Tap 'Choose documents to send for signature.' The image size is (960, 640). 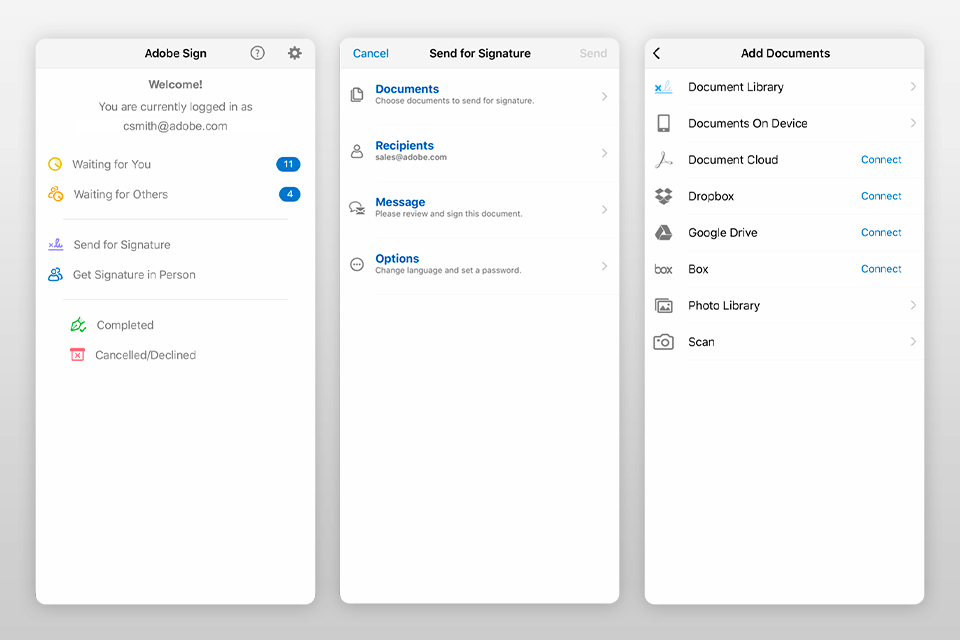pos(455,101)
